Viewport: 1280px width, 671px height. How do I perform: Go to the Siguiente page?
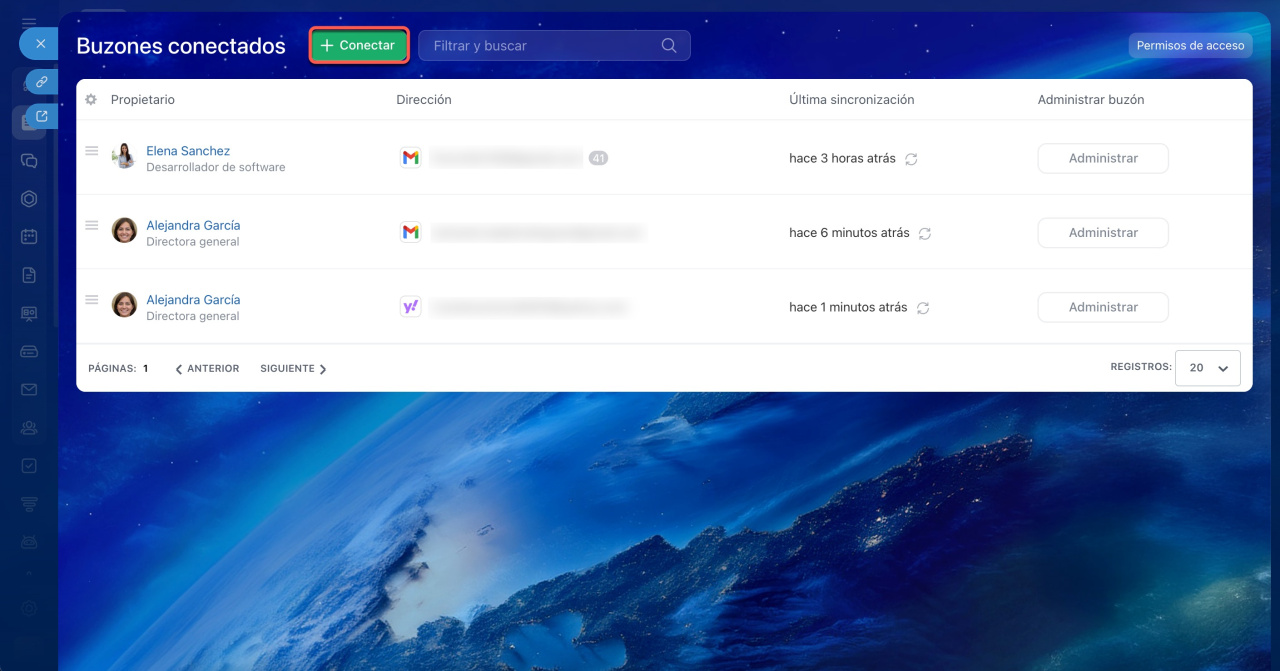pyautogui.click(x=293, y=369)
